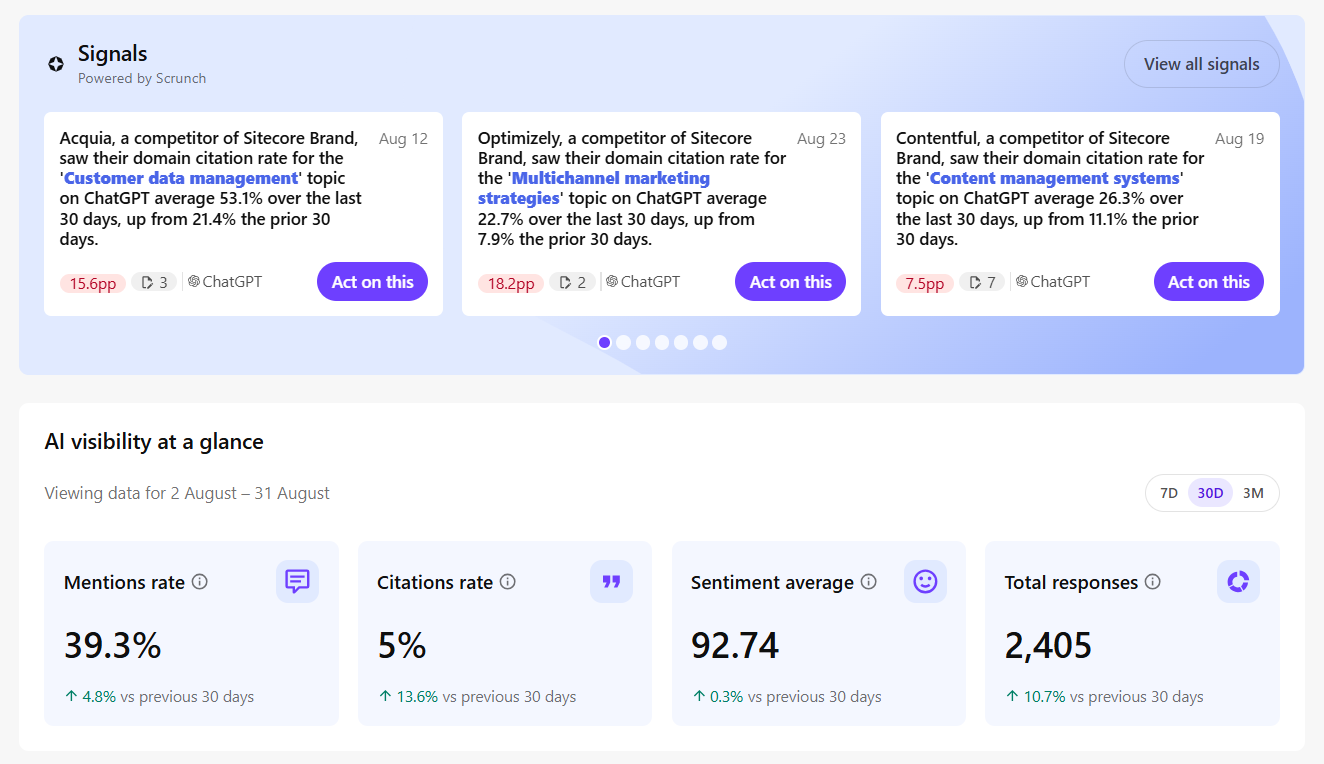The image size is (1324, 764).
Task: Act on the Acquia signal
Action: click(372, 282)
